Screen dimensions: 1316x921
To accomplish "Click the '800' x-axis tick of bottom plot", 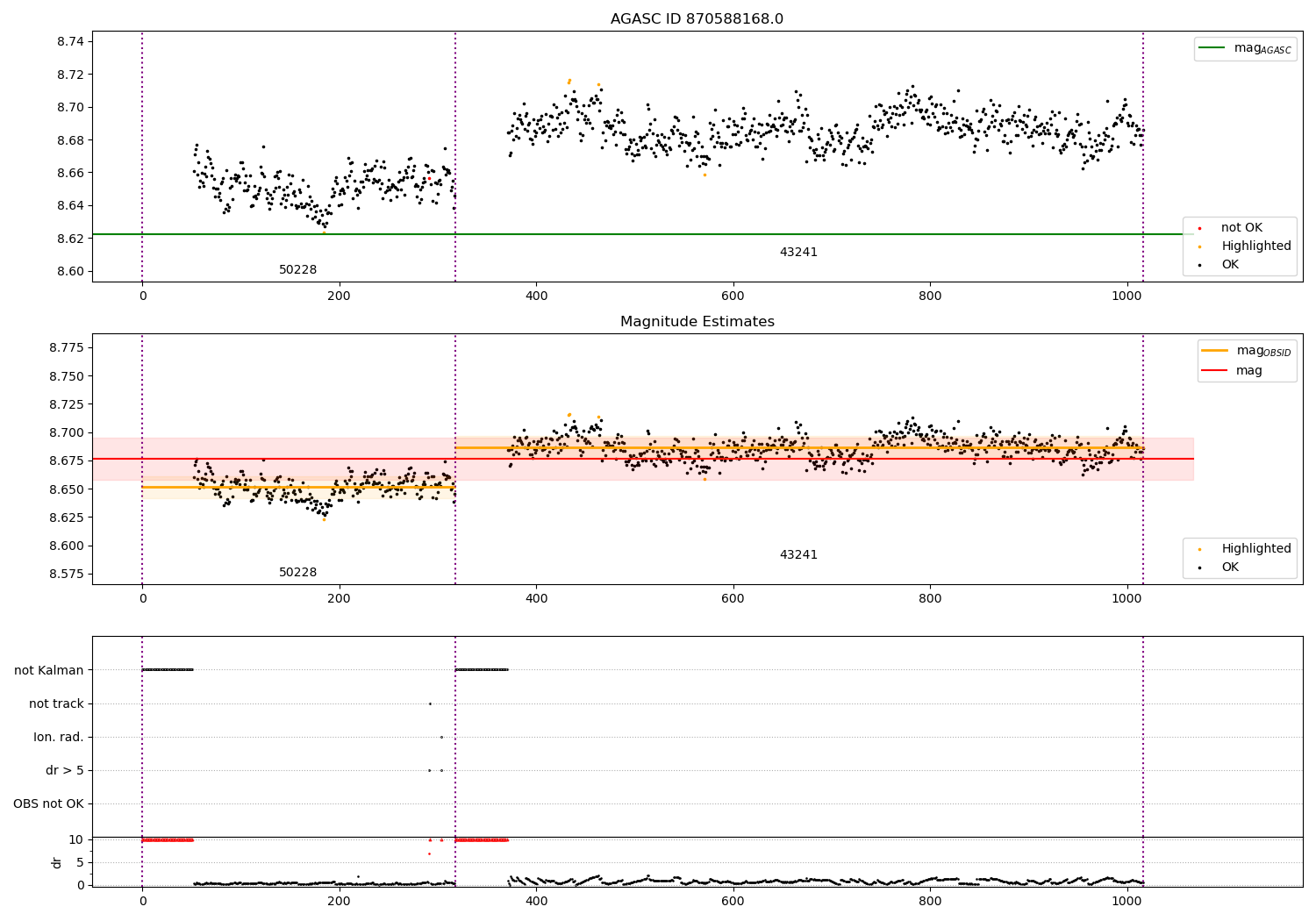I will (930, 900).
